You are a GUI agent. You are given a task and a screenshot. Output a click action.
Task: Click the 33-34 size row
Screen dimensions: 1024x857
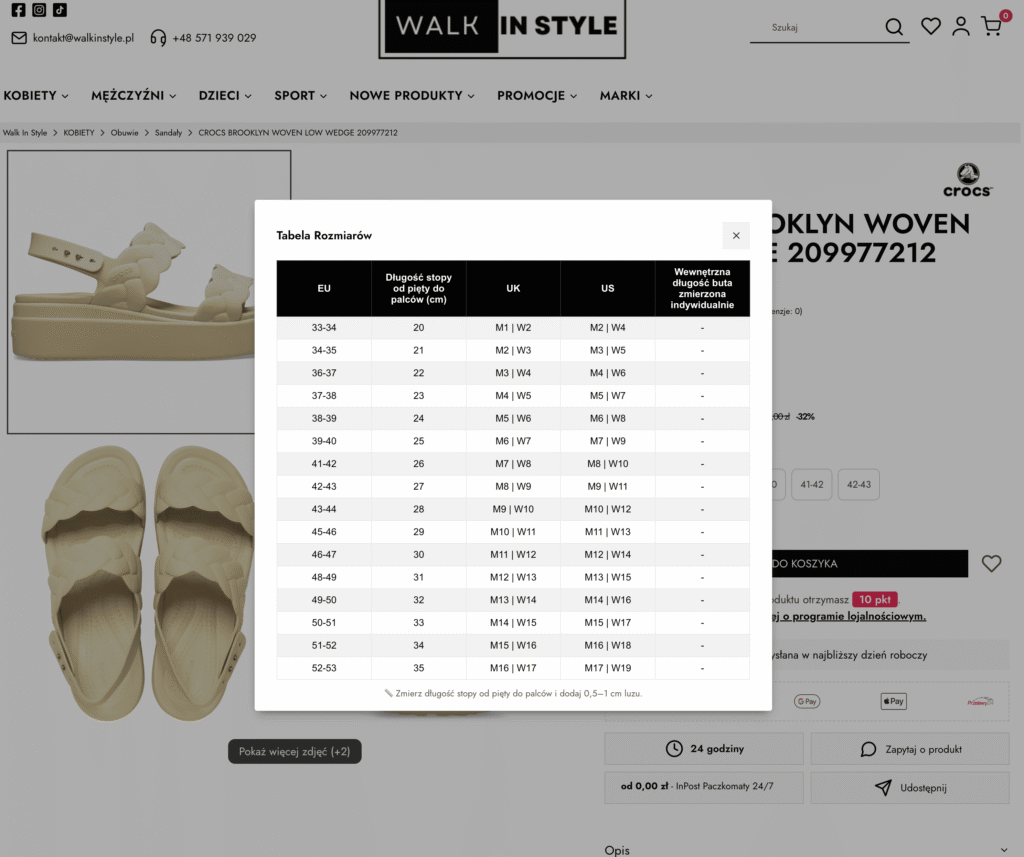(x=513, y=327)
